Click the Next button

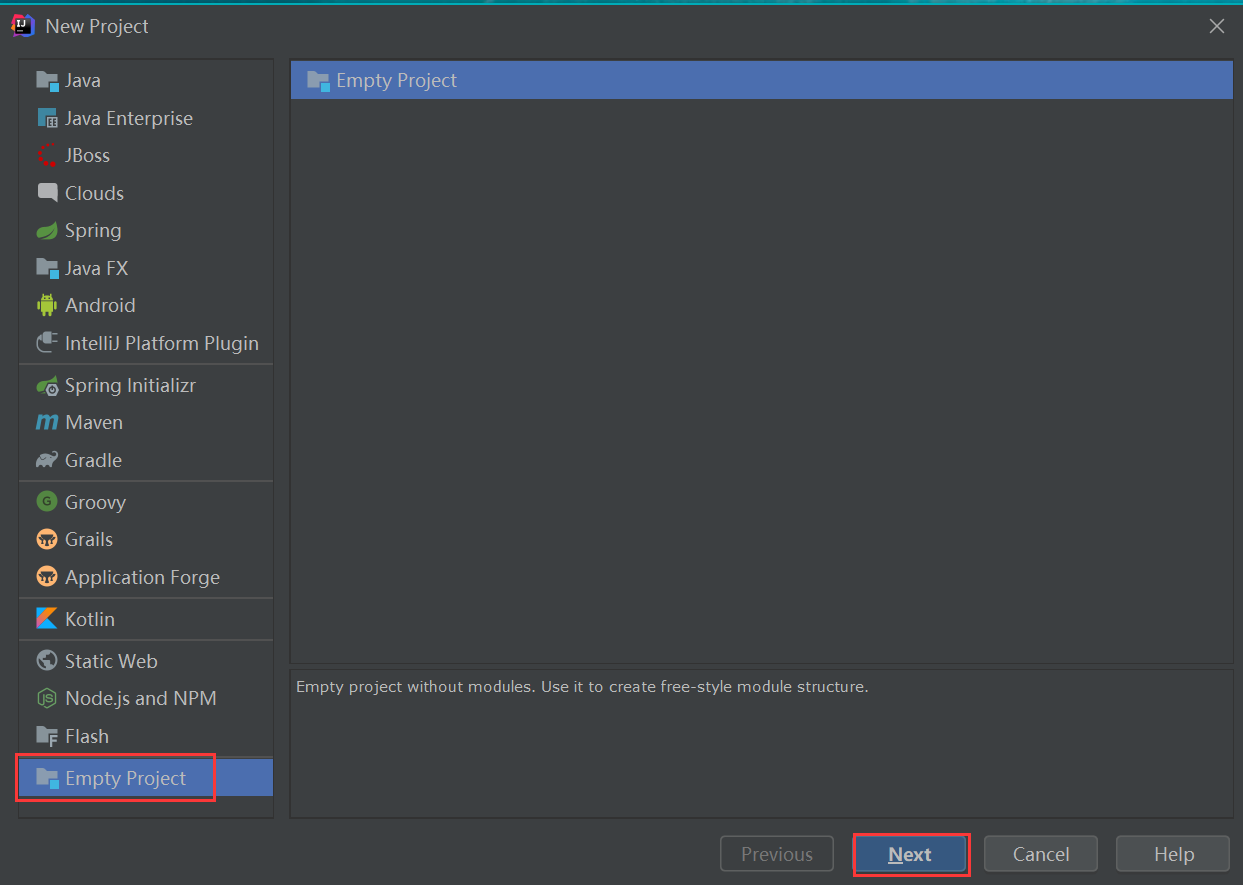910,854
